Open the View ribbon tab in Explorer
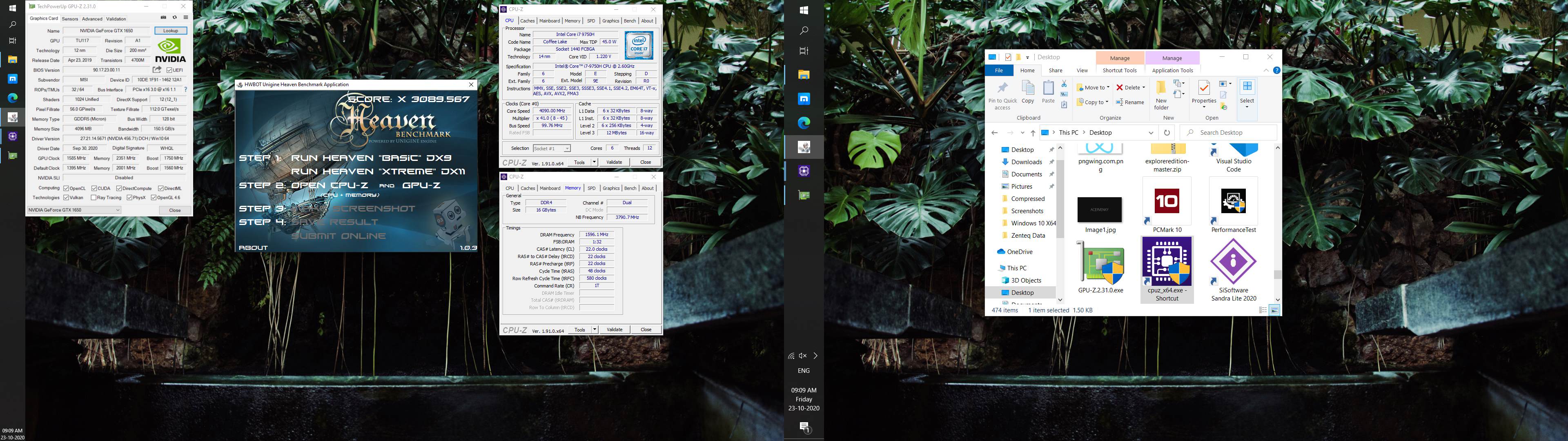This screenshot has height=441, width=1568. 1082,71
